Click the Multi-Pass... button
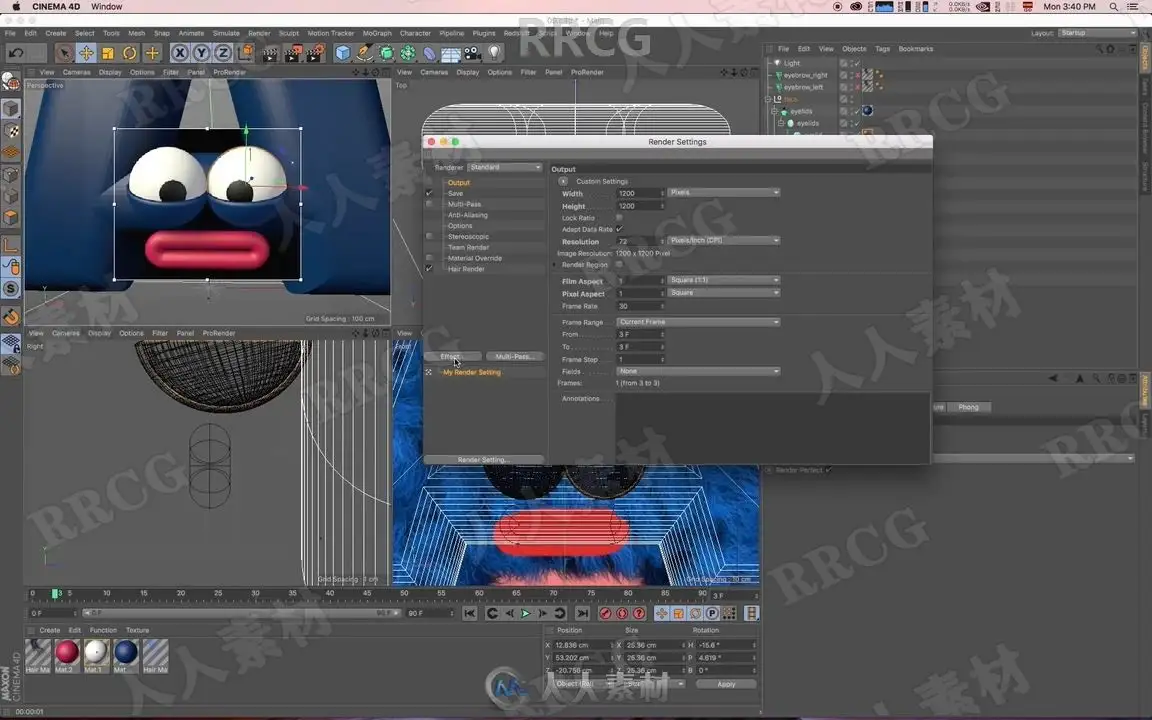 [x=514, y=356]
